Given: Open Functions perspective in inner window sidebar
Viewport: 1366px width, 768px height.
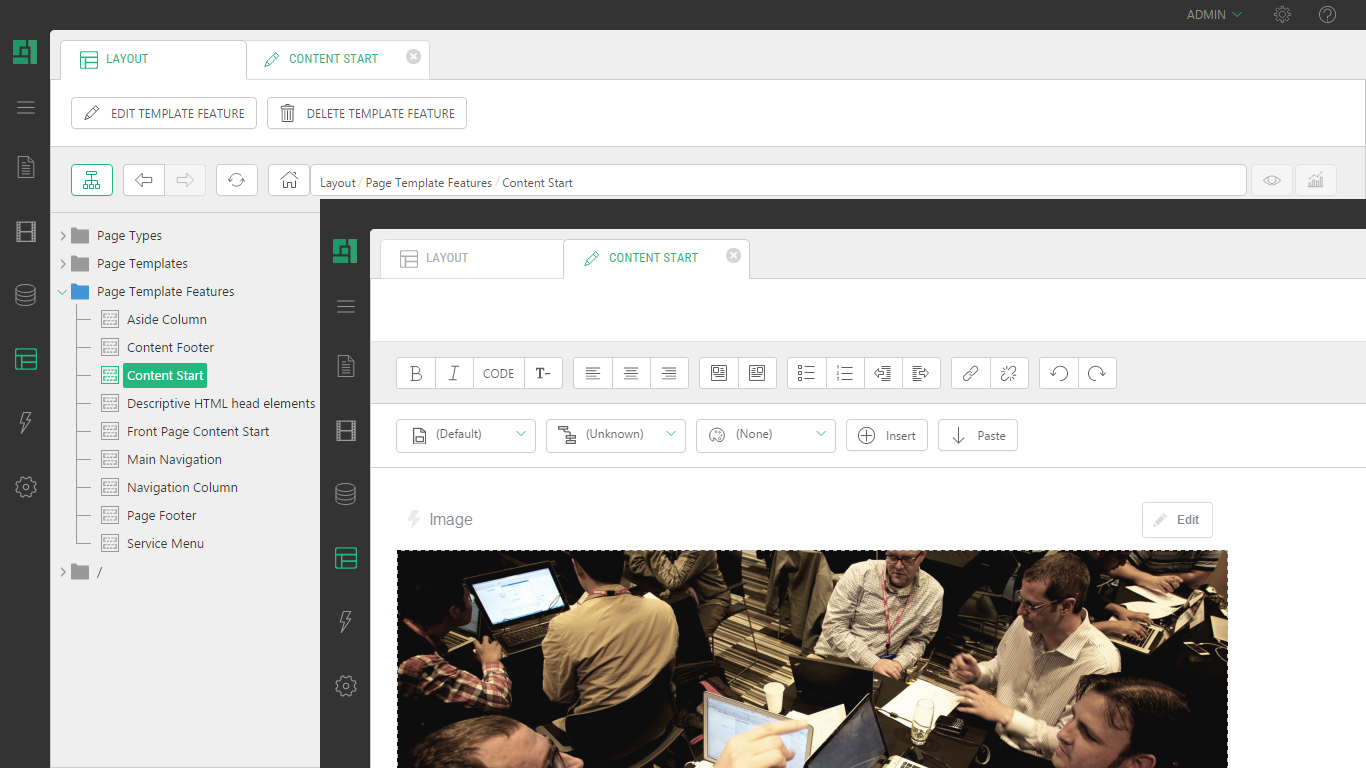Looking at the screenshot, I should [346, 621].
